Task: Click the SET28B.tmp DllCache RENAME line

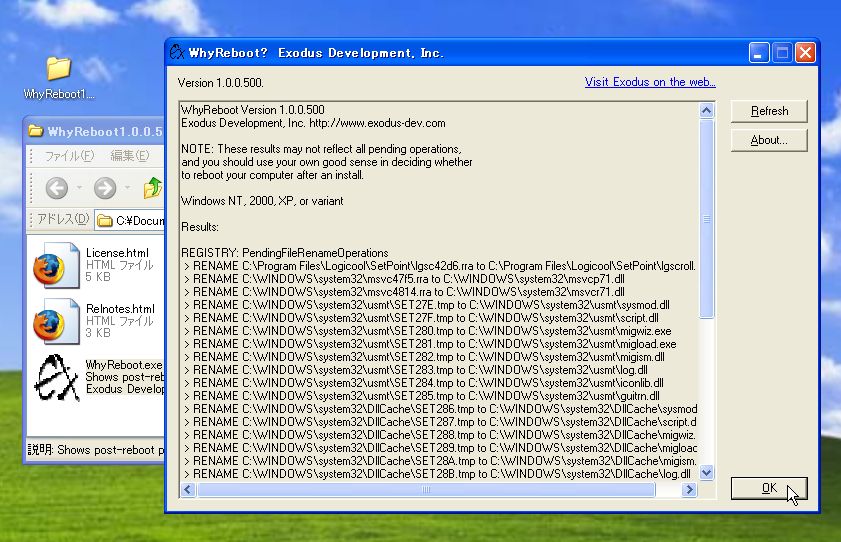Action: point(437,474)
